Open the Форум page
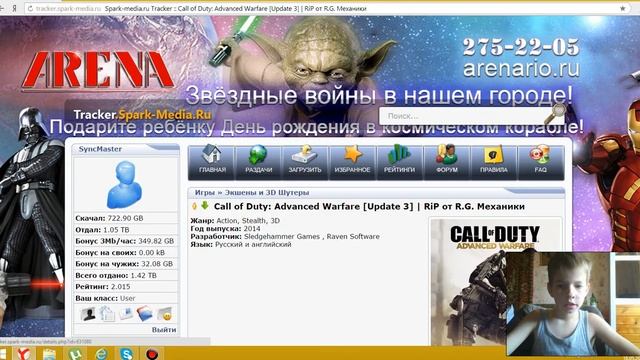The width and height of the screenshot is (640, 360). 447,162
